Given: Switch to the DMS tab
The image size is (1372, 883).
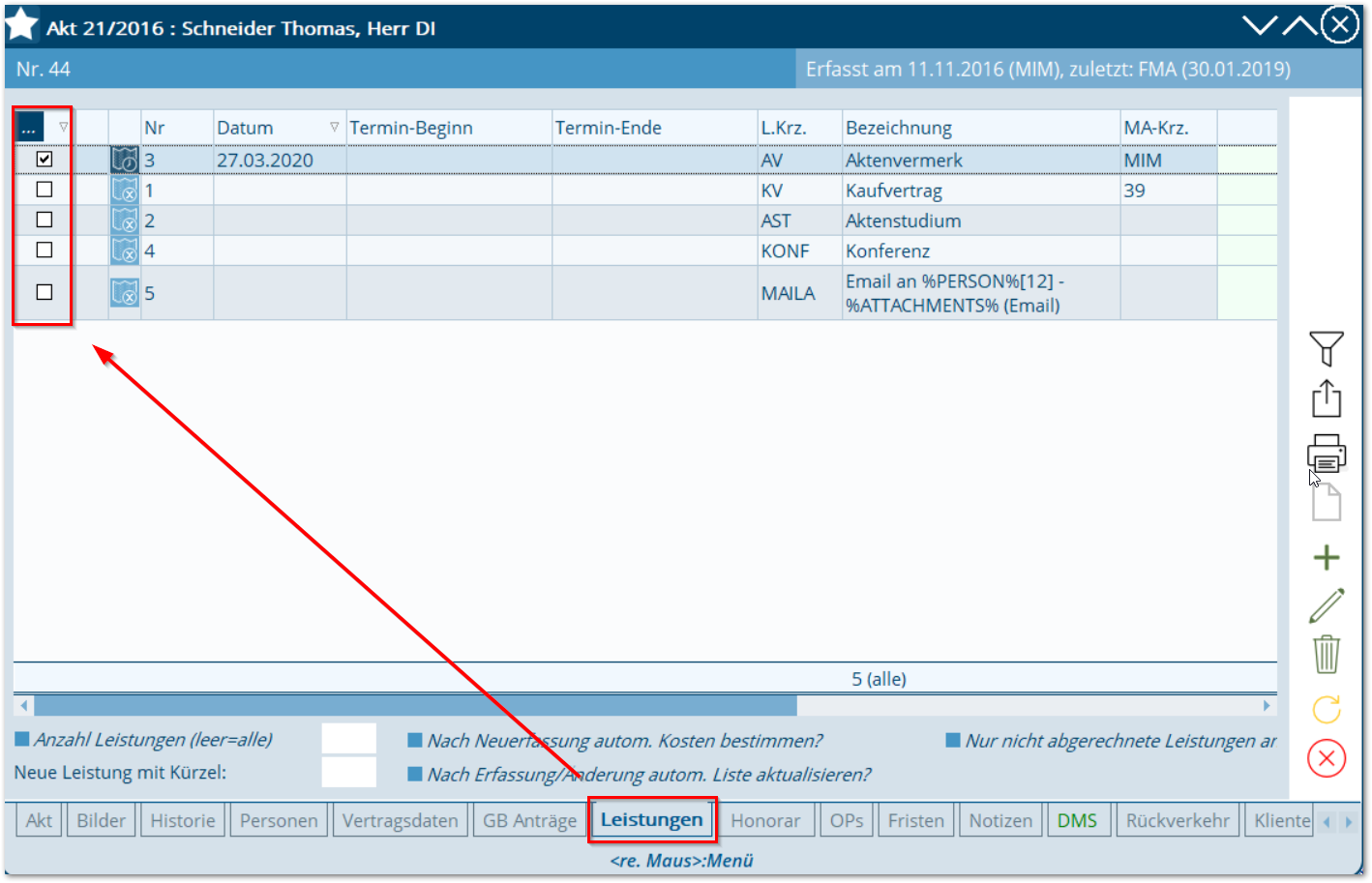Looking at the screenshot, I should click(x=1077, y=820).
